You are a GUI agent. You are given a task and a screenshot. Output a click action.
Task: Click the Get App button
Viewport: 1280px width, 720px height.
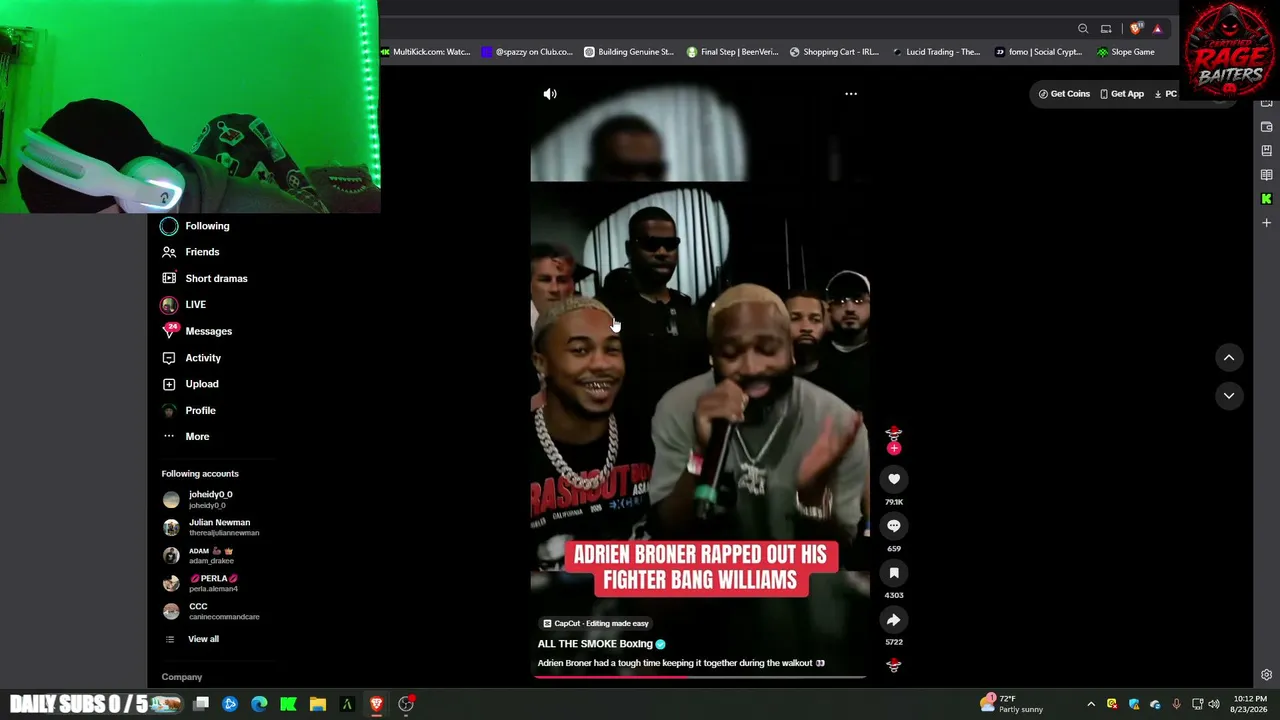tap(1122, 94)
